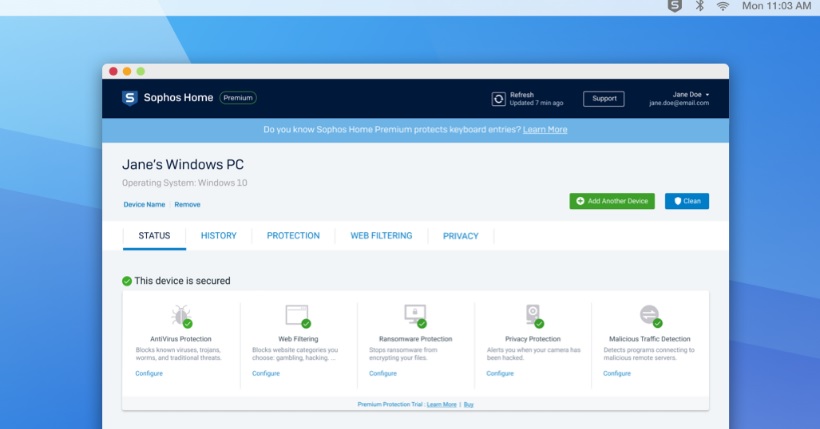The width and height of the screenshot is (820, 429).
Task: Configure Privacy Protection
Action: coord(500,374)
